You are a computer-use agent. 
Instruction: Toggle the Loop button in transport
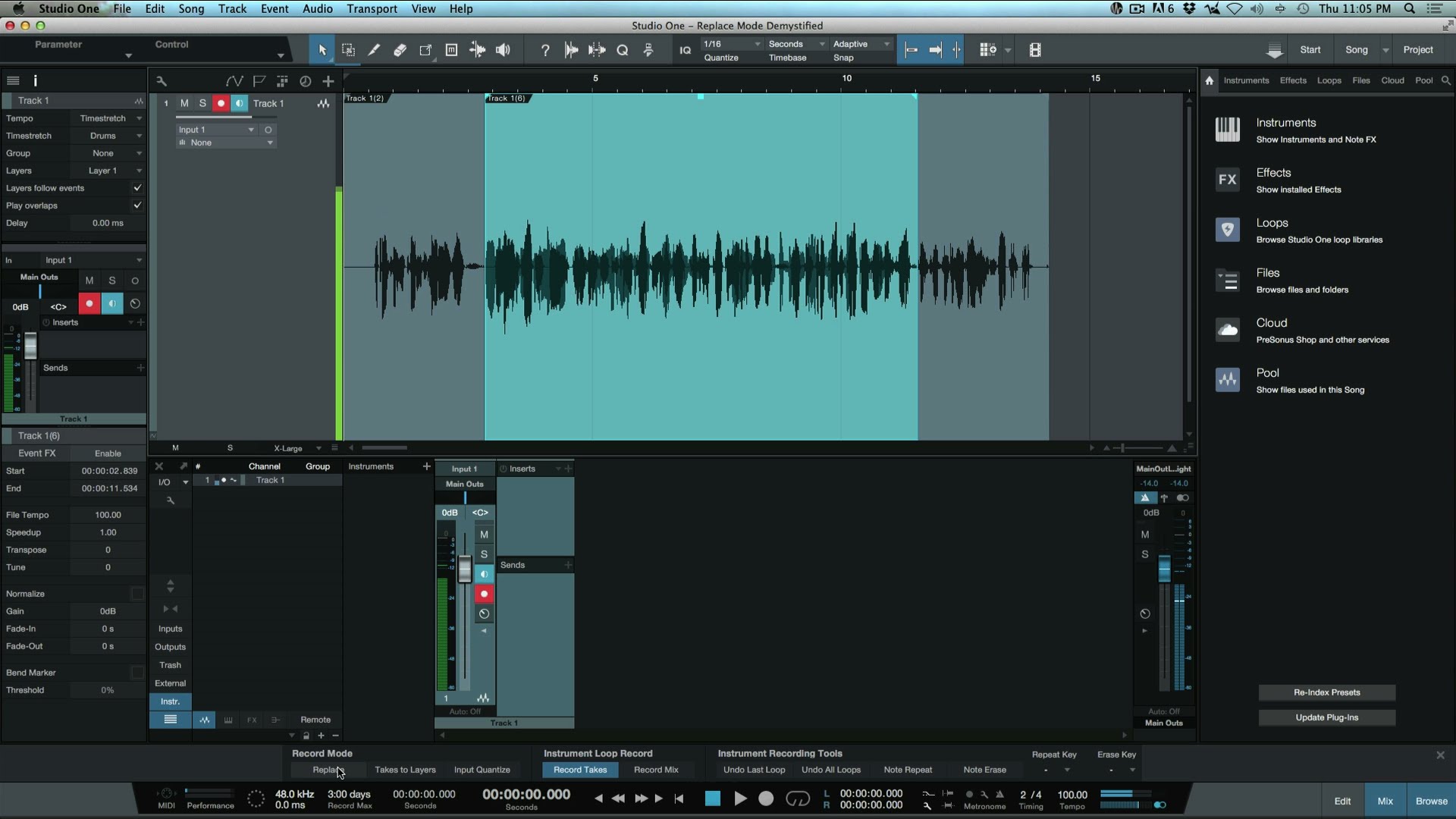point(797,799)
